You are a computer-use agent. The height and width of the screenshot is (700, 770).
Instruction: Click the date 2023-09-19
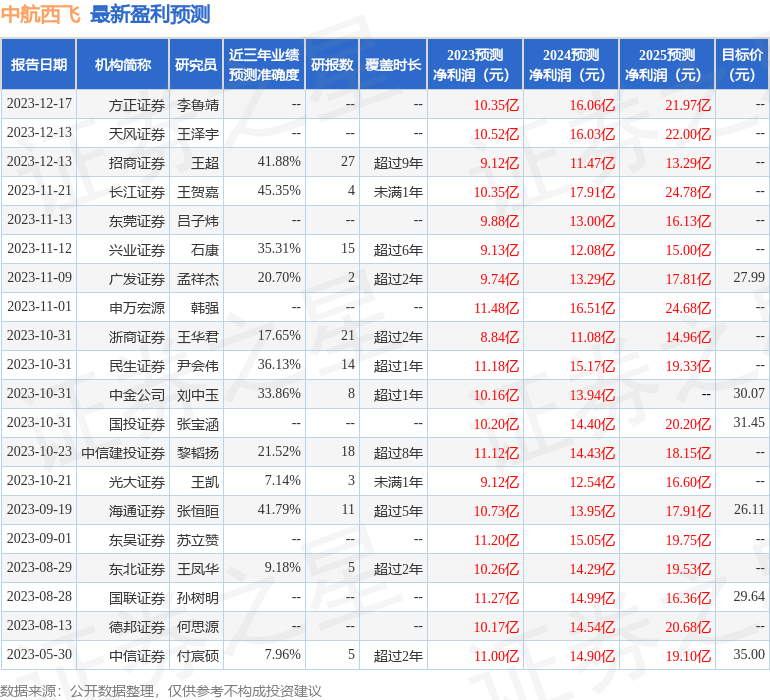point(39,509)
